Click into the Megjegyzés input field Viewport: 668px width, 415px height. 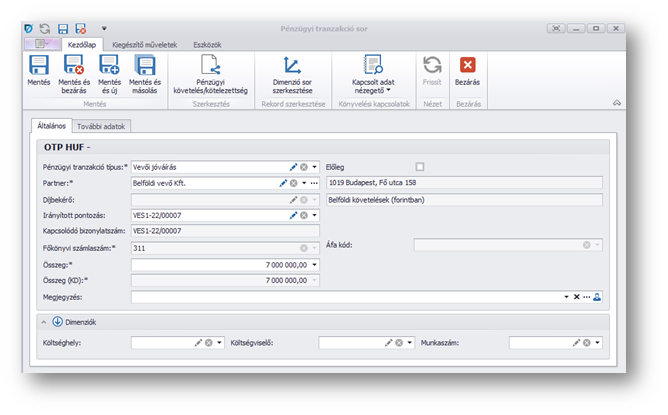340,297
